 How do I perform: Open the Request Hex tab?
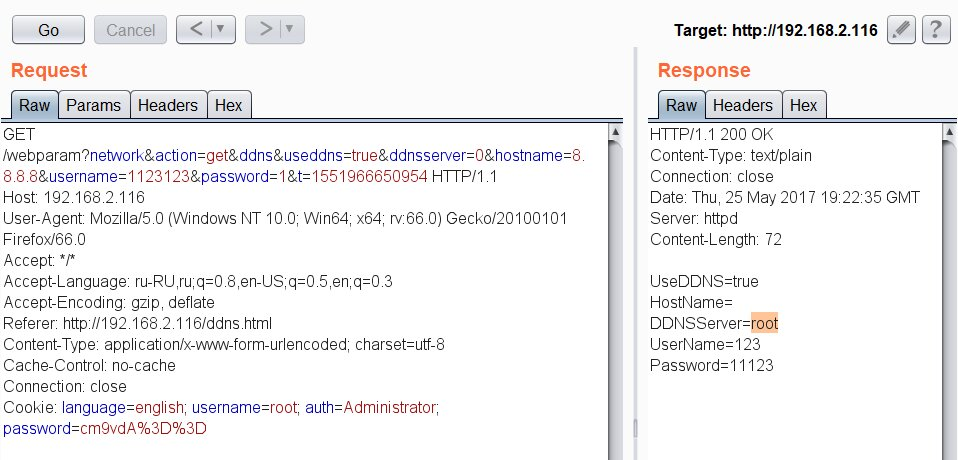tap(229, 105)
